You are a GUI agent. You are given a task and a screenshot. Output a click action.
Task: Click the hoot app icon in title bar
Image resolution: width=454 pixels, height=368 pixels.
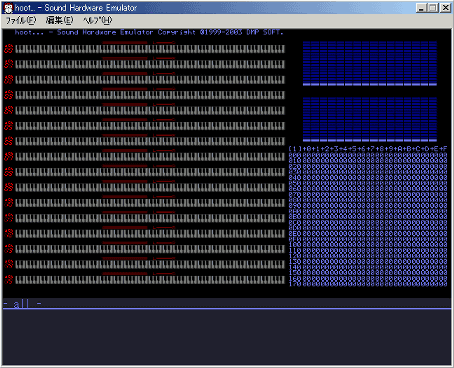[x=9, y=8]
